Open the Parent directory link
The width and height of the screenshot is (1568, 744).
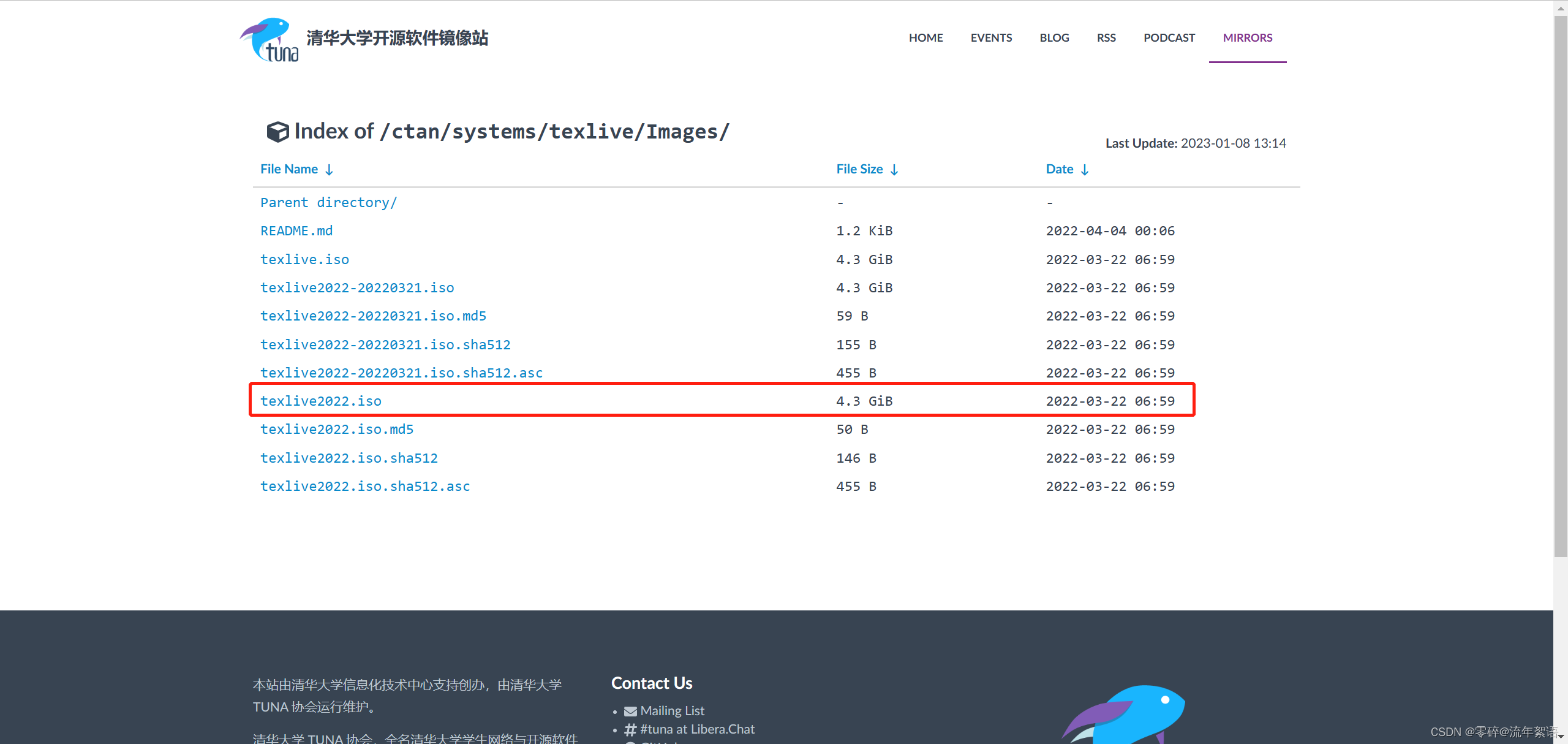(x=329, y=203)
